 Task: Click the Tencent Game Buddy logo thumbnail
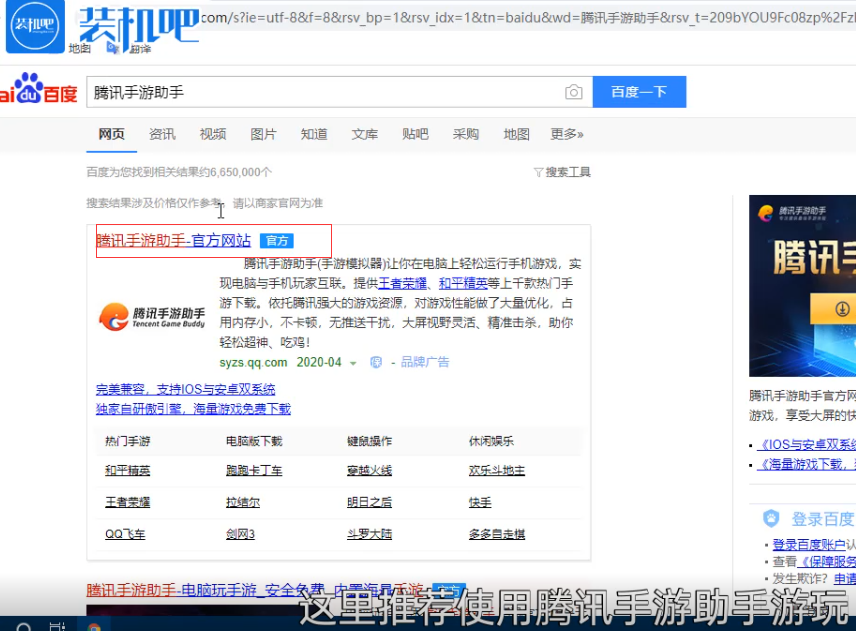point(152,317)
